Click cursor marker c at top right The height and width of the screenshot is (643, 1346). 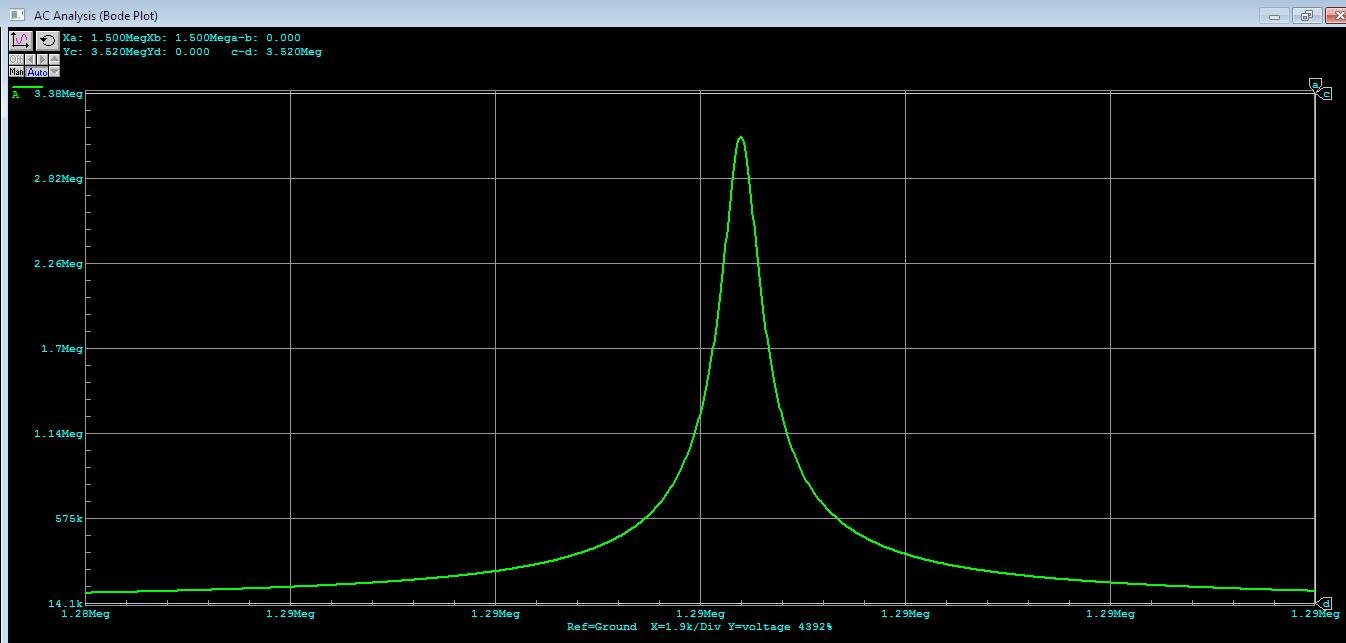pos(1326,94)
